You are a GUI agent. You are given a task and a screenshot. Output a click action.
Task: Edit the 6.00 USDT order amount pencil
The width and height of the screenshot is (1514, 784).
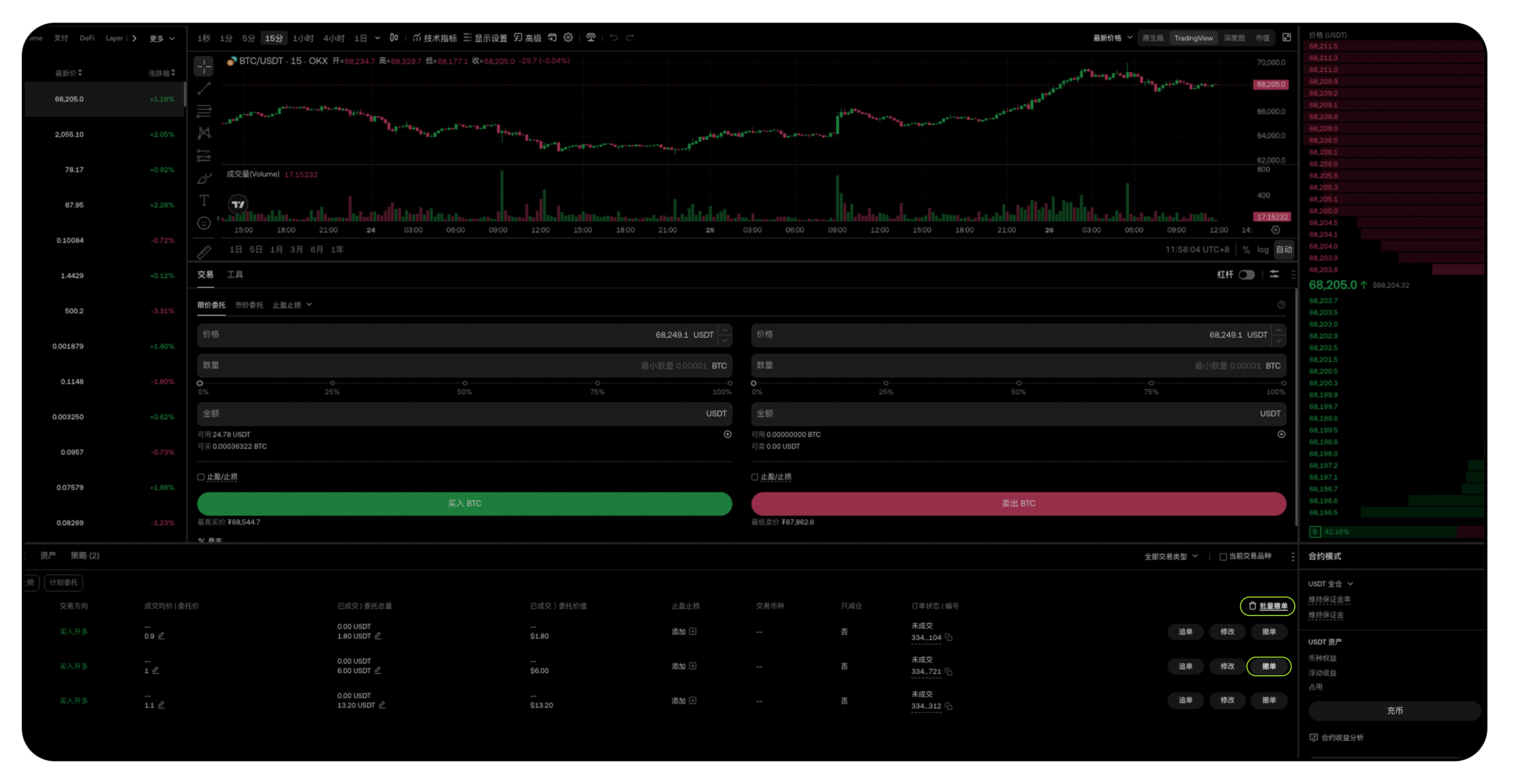coord(378,671)
